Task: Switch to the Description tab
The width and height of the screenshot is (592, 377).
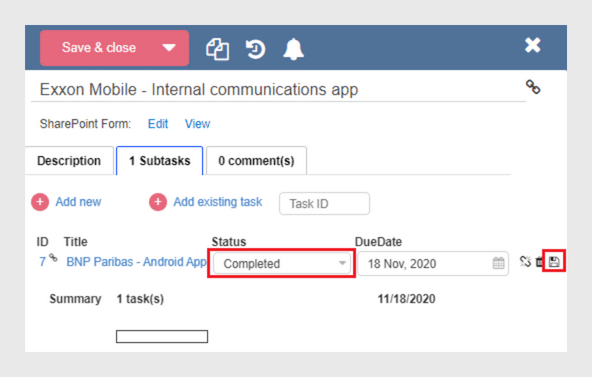Action: (69, 161)
